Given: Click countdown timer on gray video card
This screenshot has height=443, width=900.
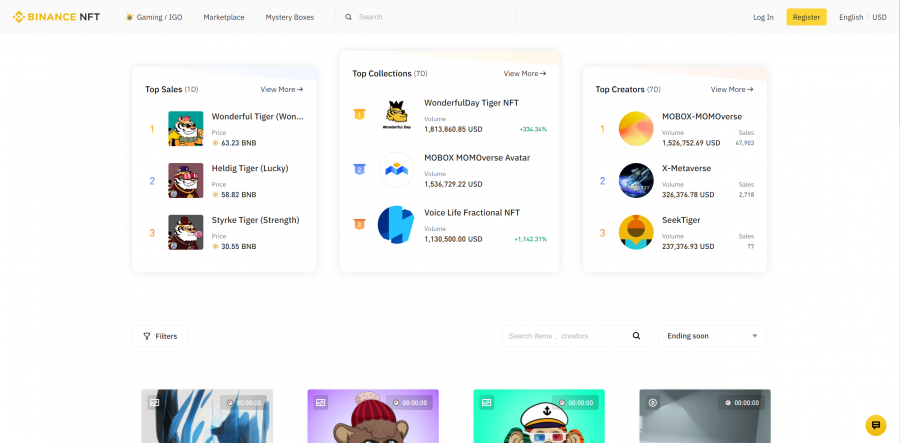Looking at the screenshot, I should (741, 403).
